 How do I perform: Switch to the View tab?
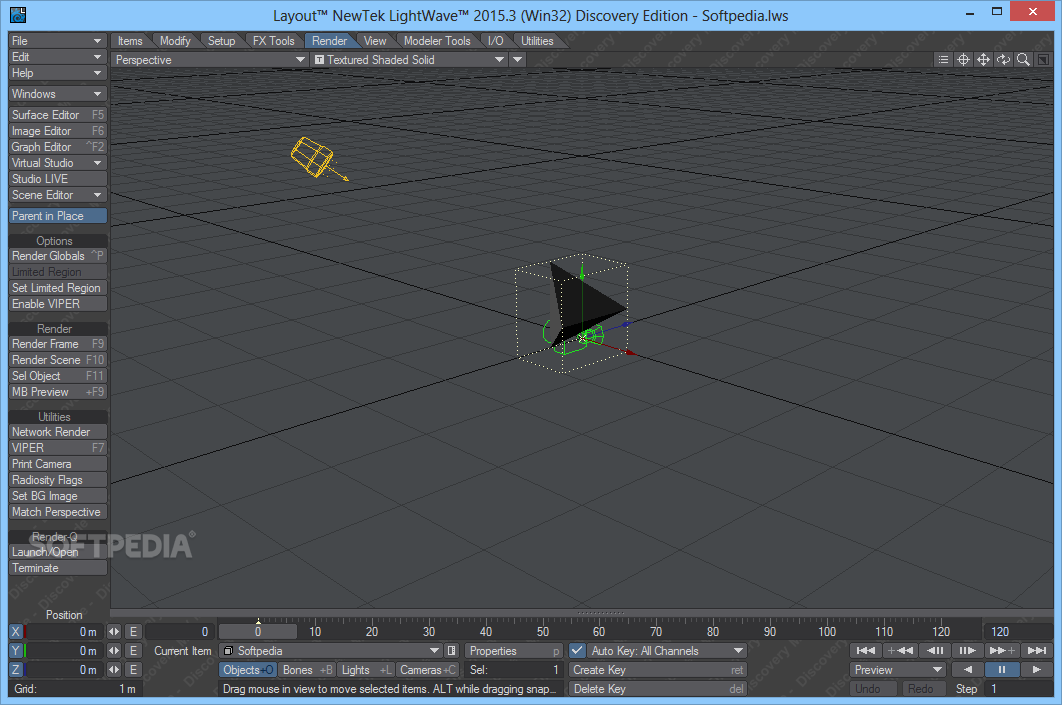click(x=375, y=41)
